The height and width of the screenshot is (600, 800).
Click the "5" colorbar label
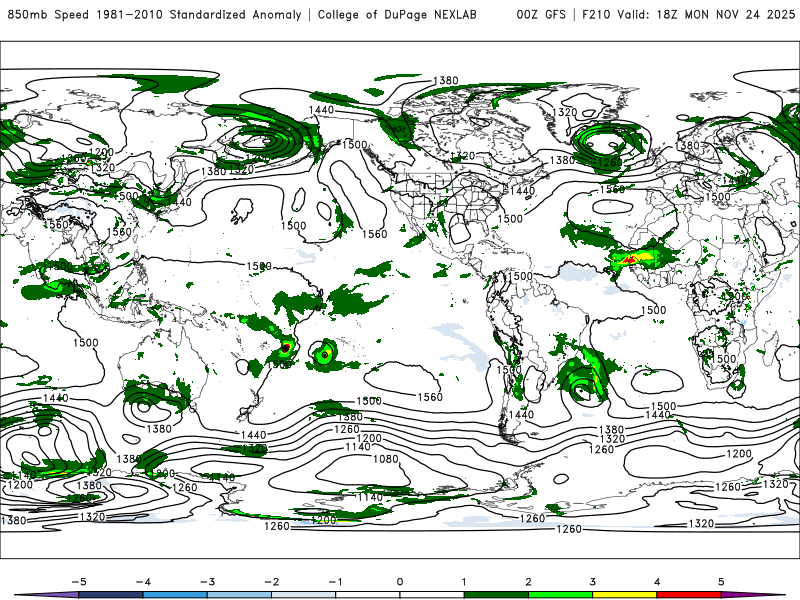721,582
